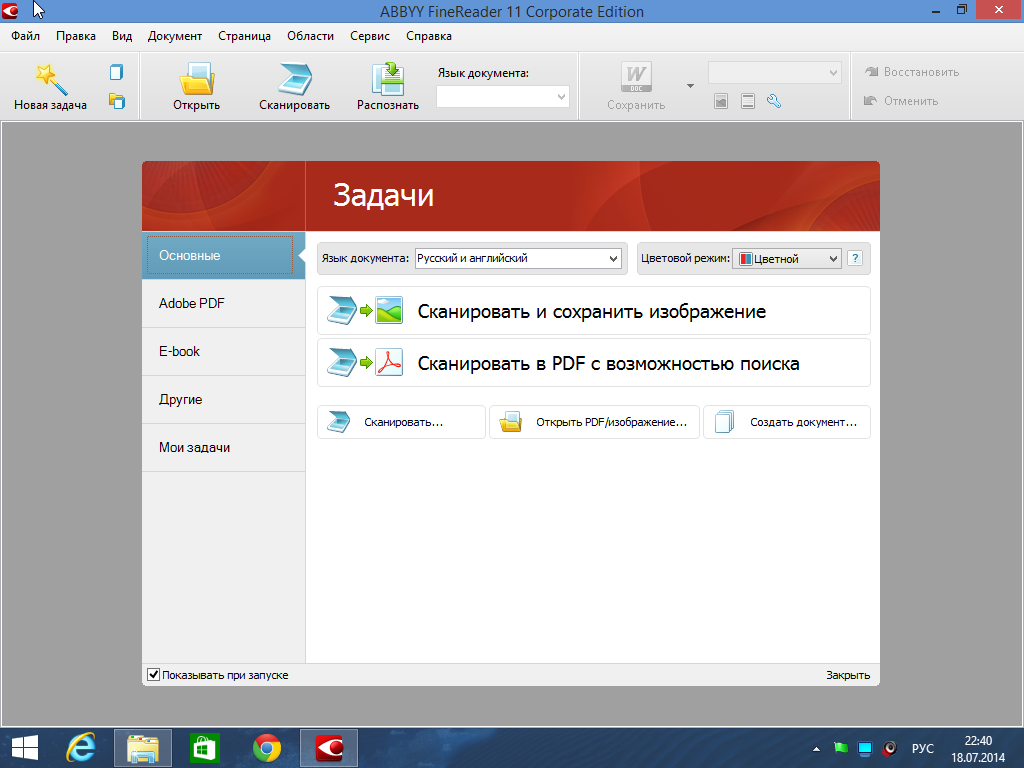
Task: Click the Восстановить redo icon
Action: coord(871,72)
